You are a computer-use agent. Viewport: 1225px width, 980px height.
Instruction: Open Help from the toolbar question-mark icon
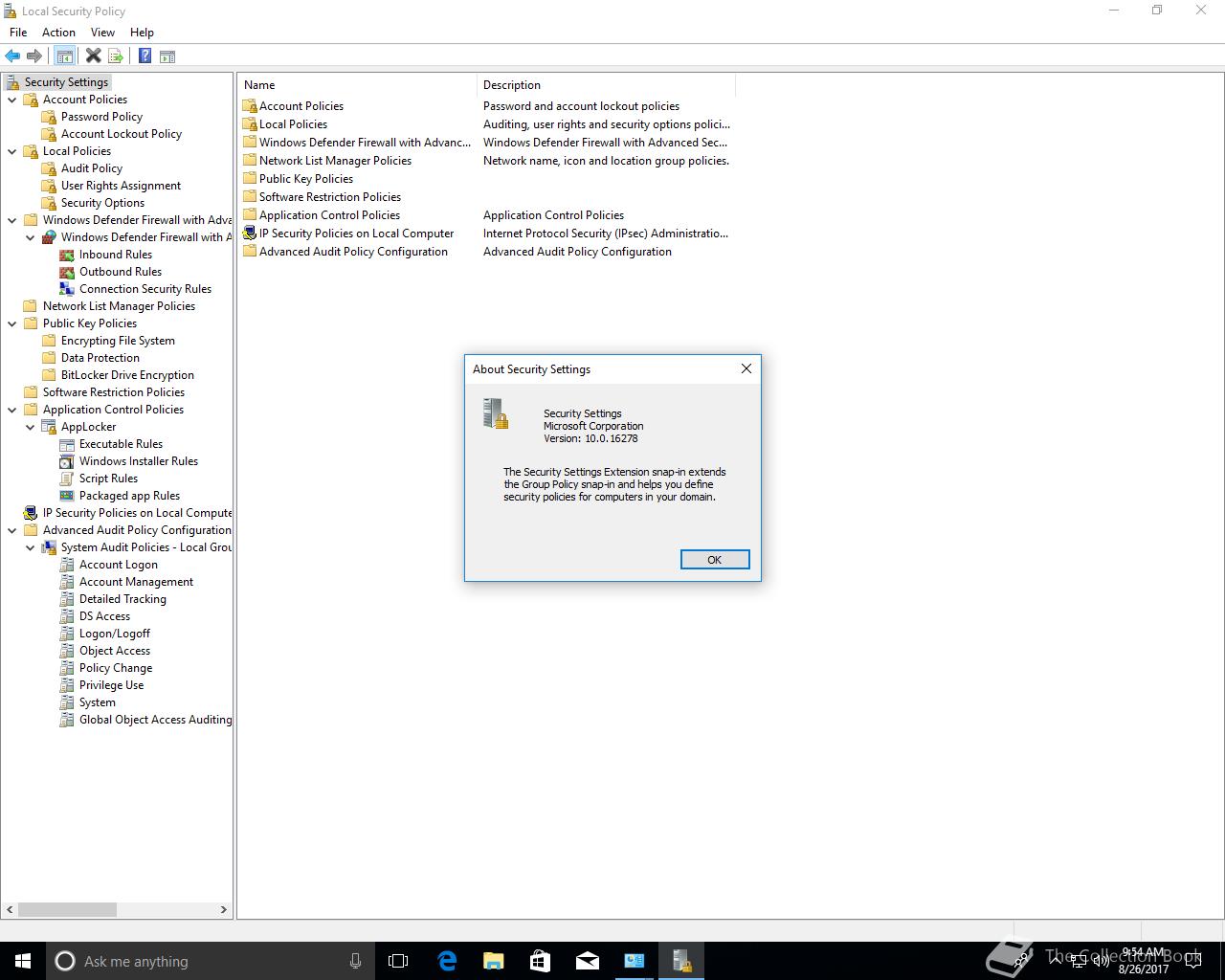coord(145,56)
